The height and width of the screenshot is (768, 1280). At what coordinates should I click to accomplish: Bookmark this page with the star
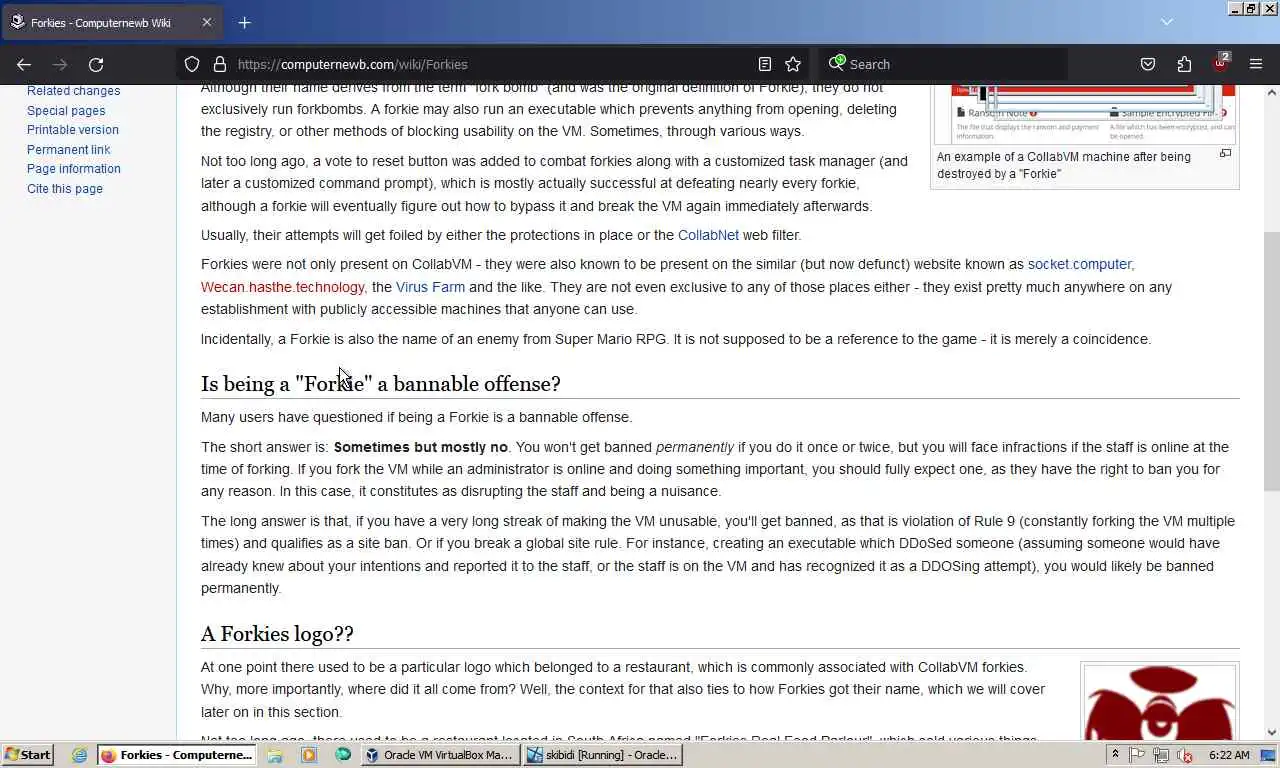[793, 64]
